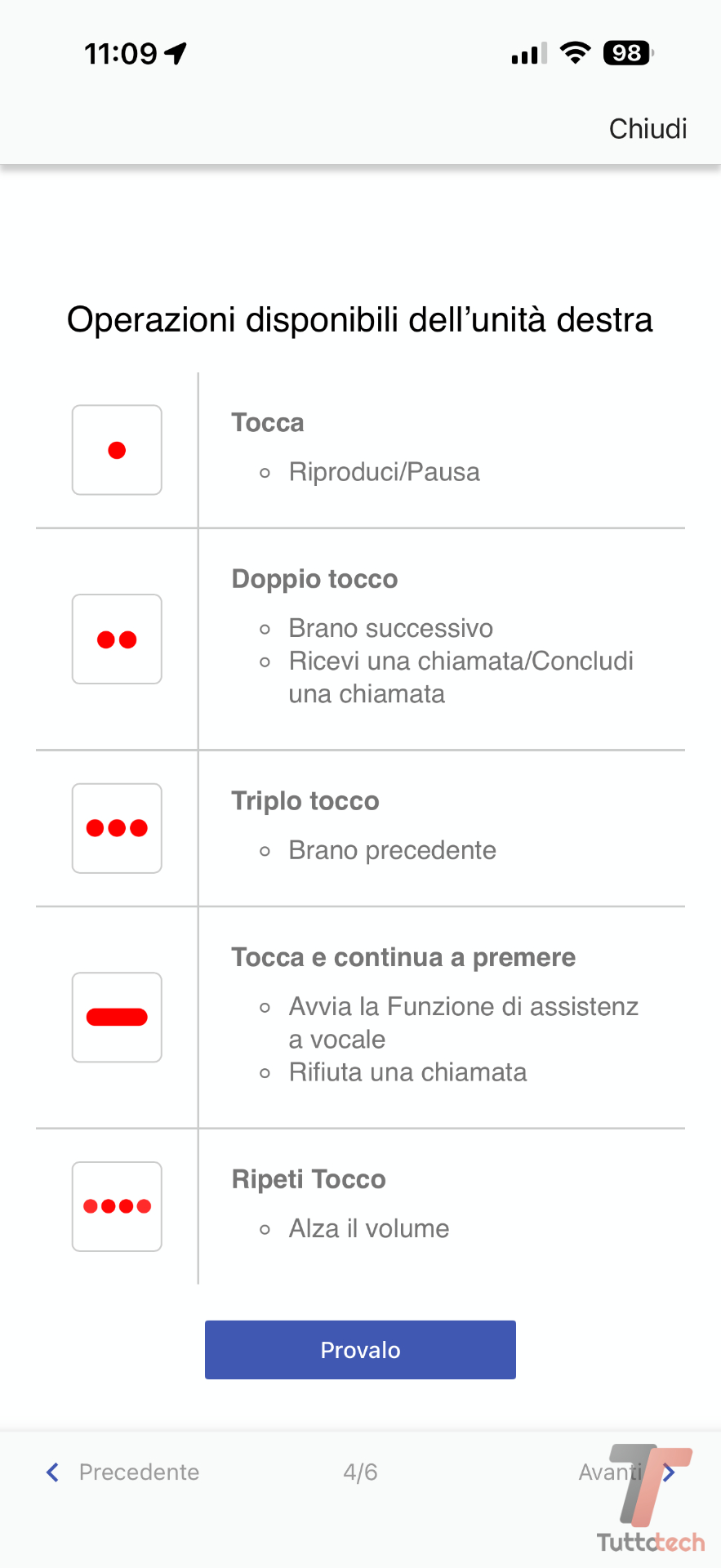The width and height of the screenshot is (721, 1568).
Task: Select the Rifiuta una chiamata entry
Action: pyautogui.click(x=407, y=1072)
